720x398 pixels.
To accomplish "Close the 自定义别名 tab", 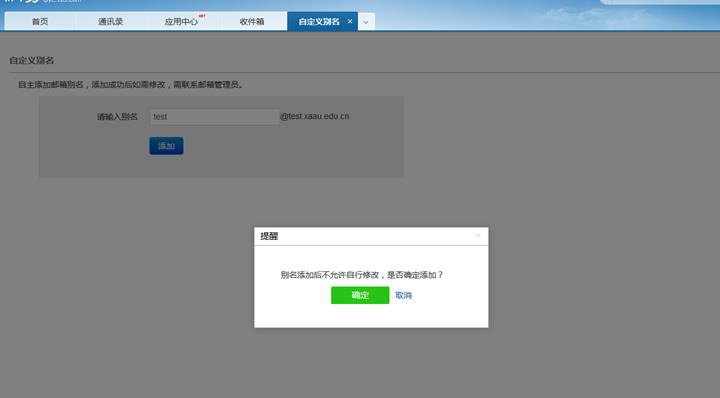I will coord(350,22).
